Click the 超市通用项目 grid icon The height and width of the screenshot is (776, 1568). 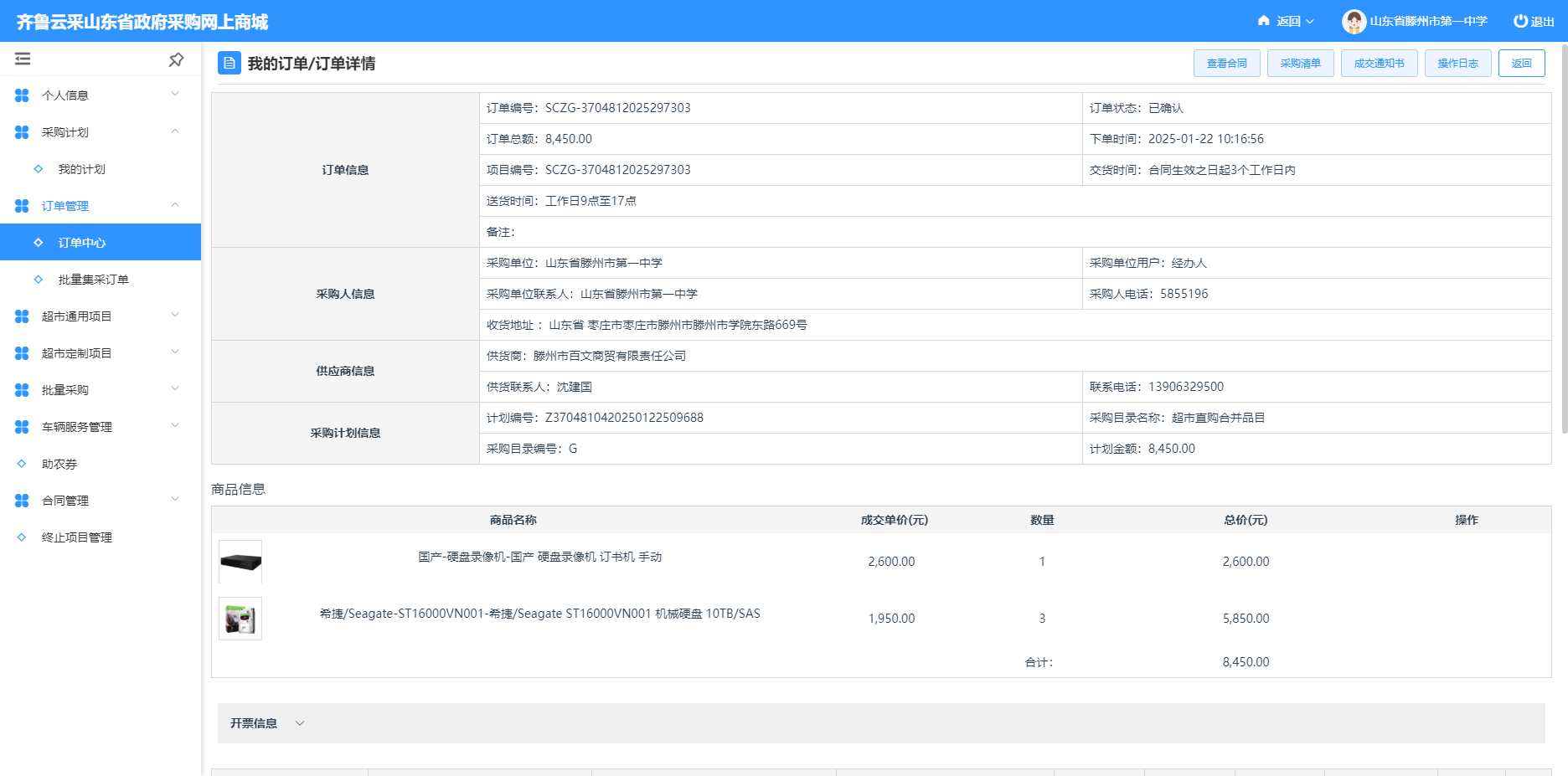tap(22, 316)
